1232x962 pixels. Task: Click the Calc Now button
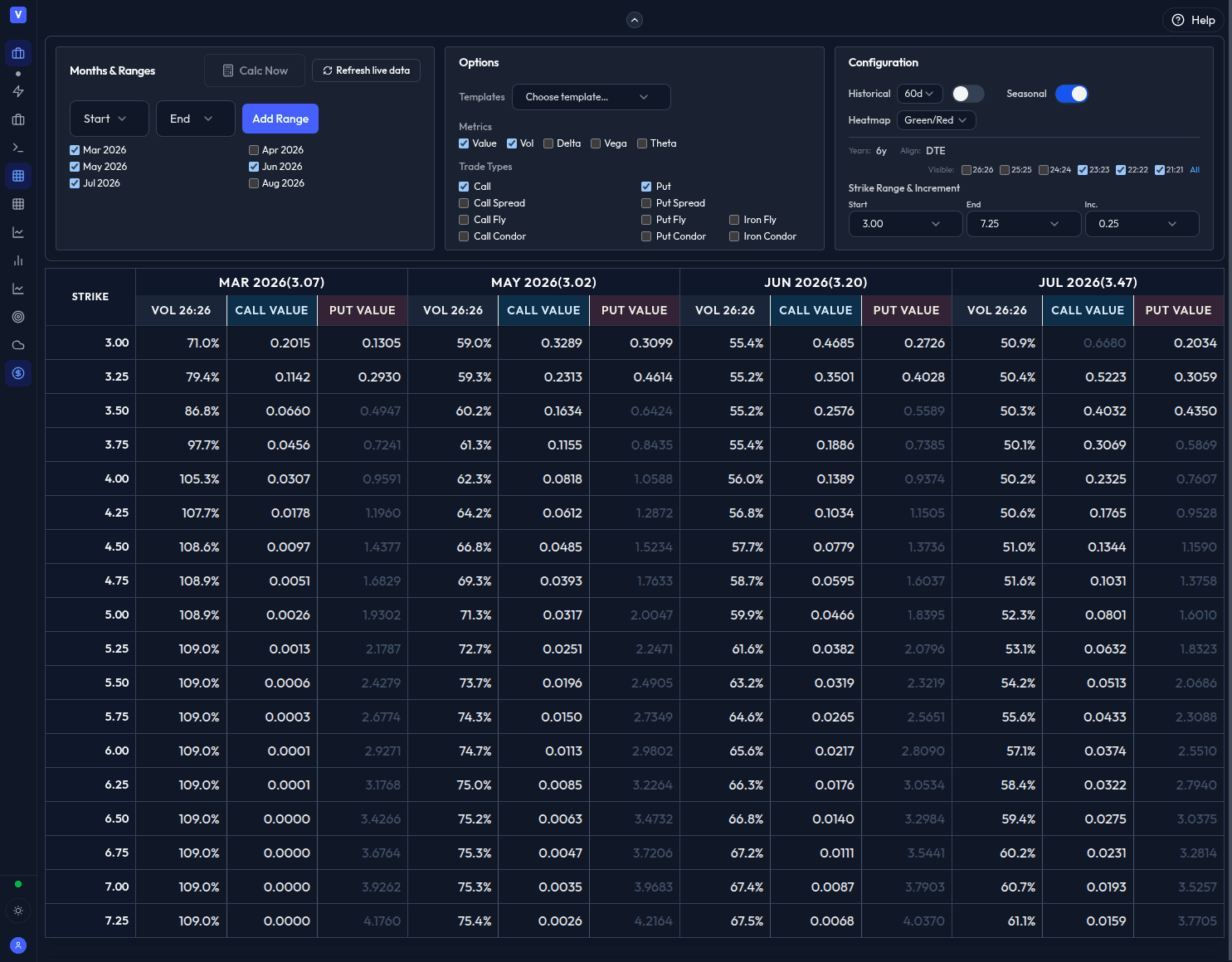pyautogui.click(x=255, y=70)
